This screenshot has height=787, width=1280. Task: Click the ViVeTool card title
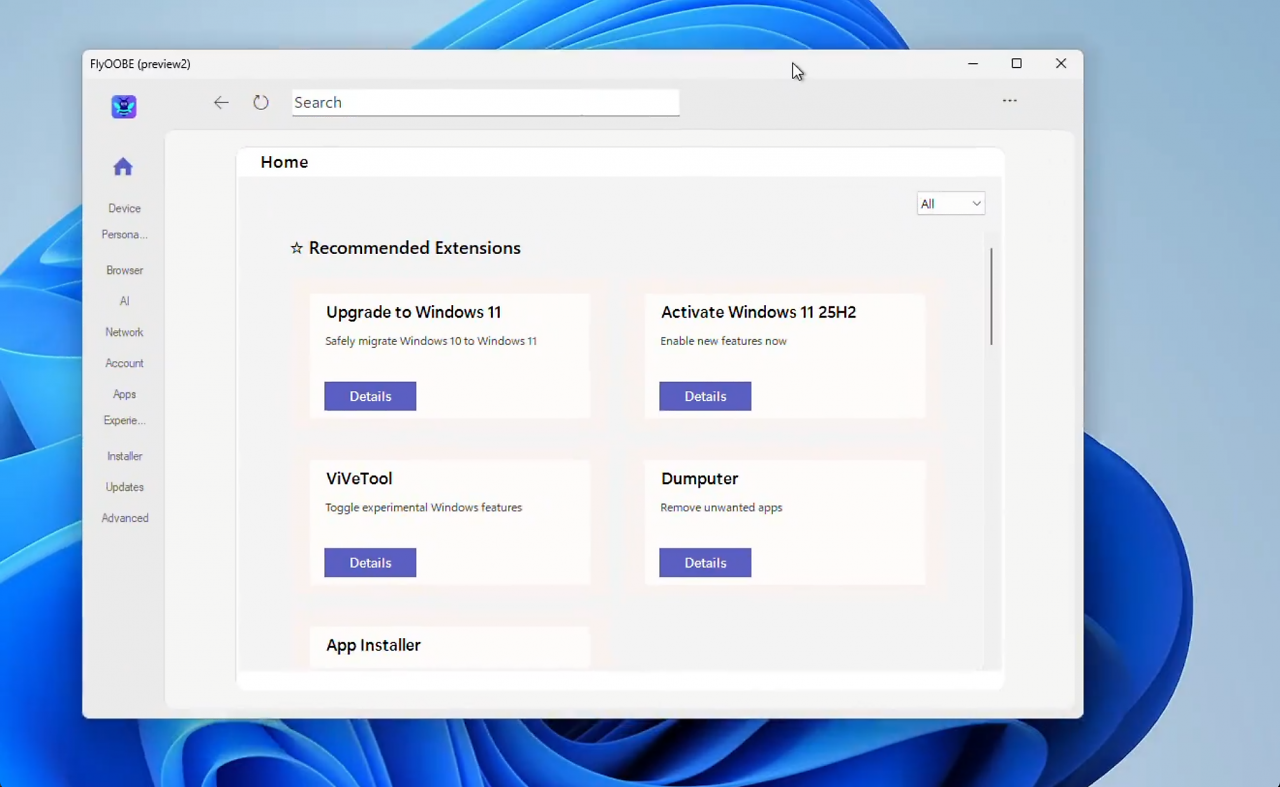(359, 479)
